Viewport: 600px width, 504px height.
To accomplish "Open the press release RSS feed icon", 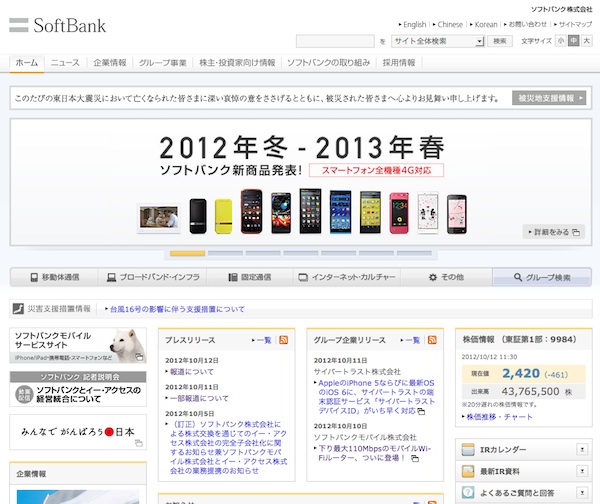I will point(284,340).
